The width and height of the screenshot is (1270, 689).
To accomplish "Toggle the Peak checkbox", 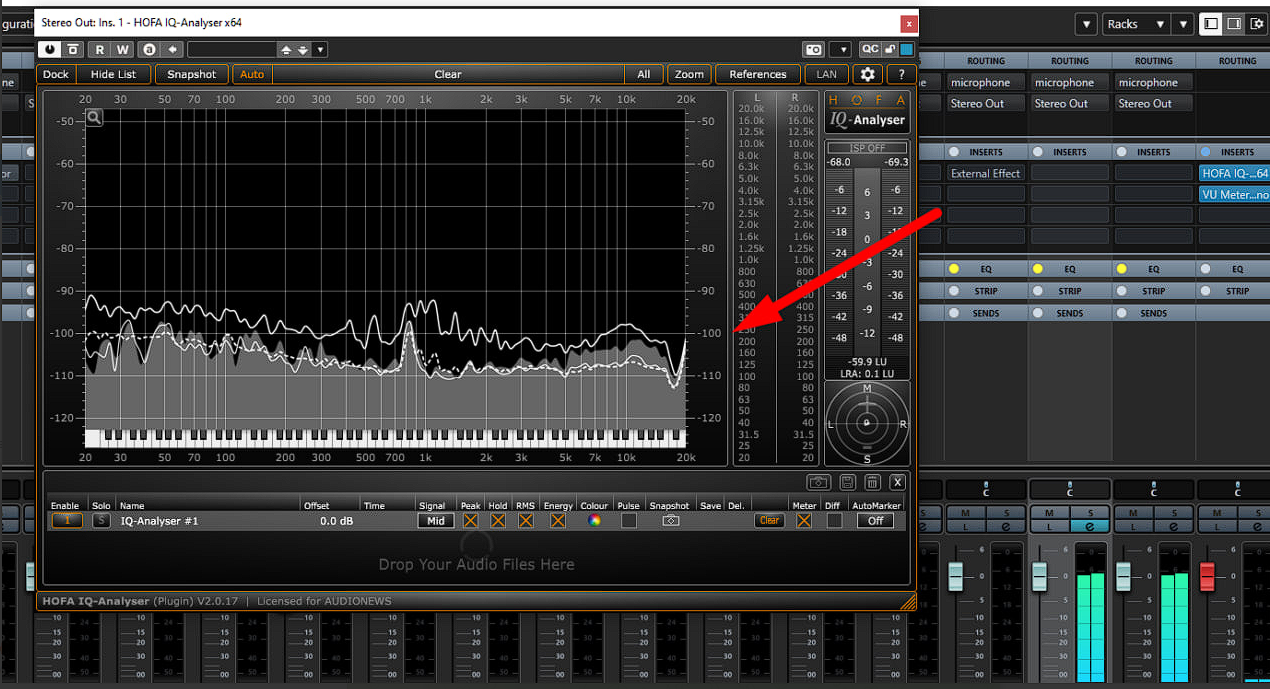I will 471,520.
